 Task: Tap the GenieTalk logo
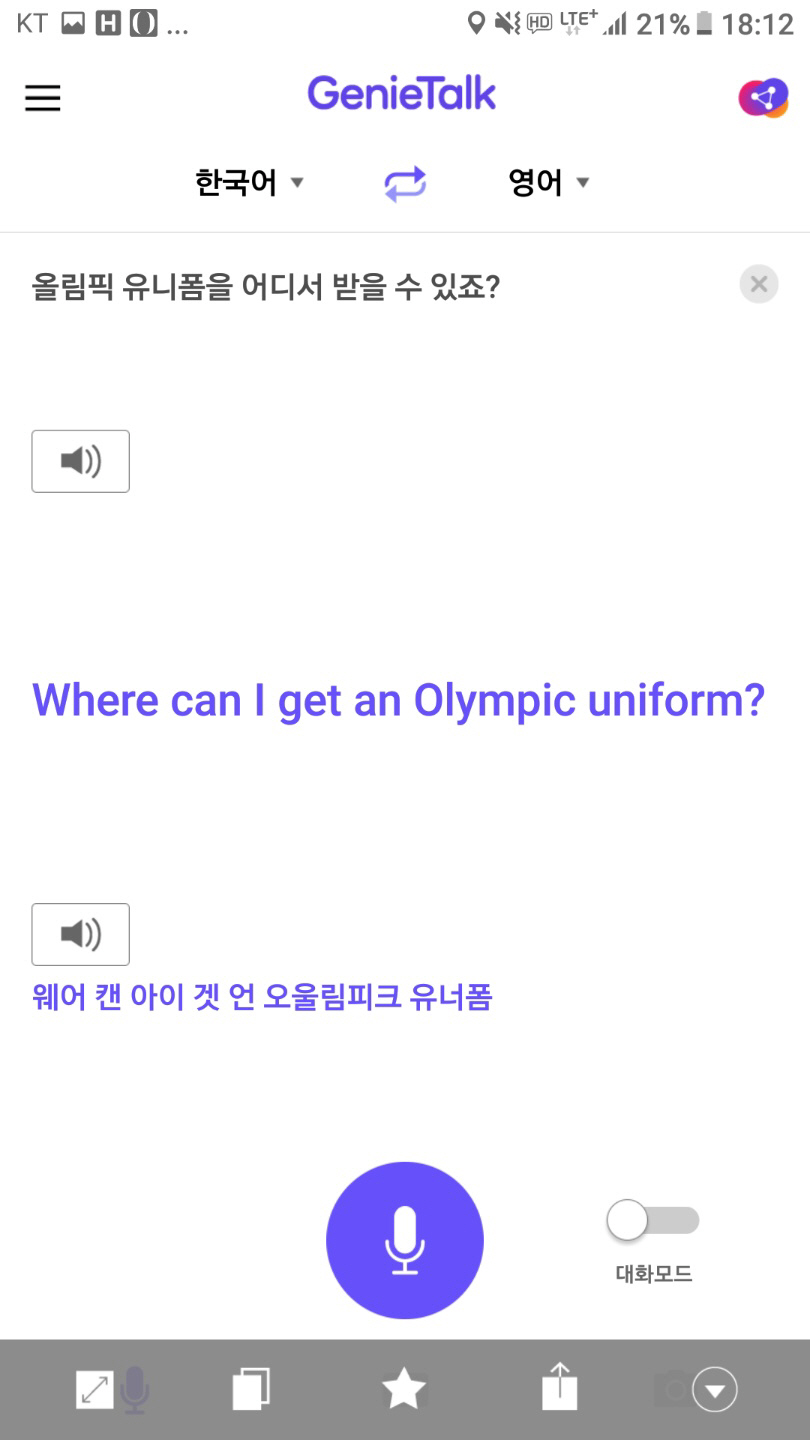point(402,94)
